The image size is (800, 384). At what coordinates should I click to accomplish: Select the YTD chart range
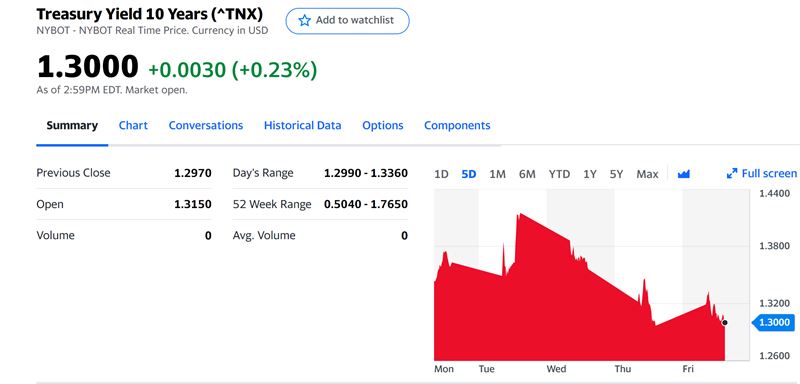coord(559,174)
